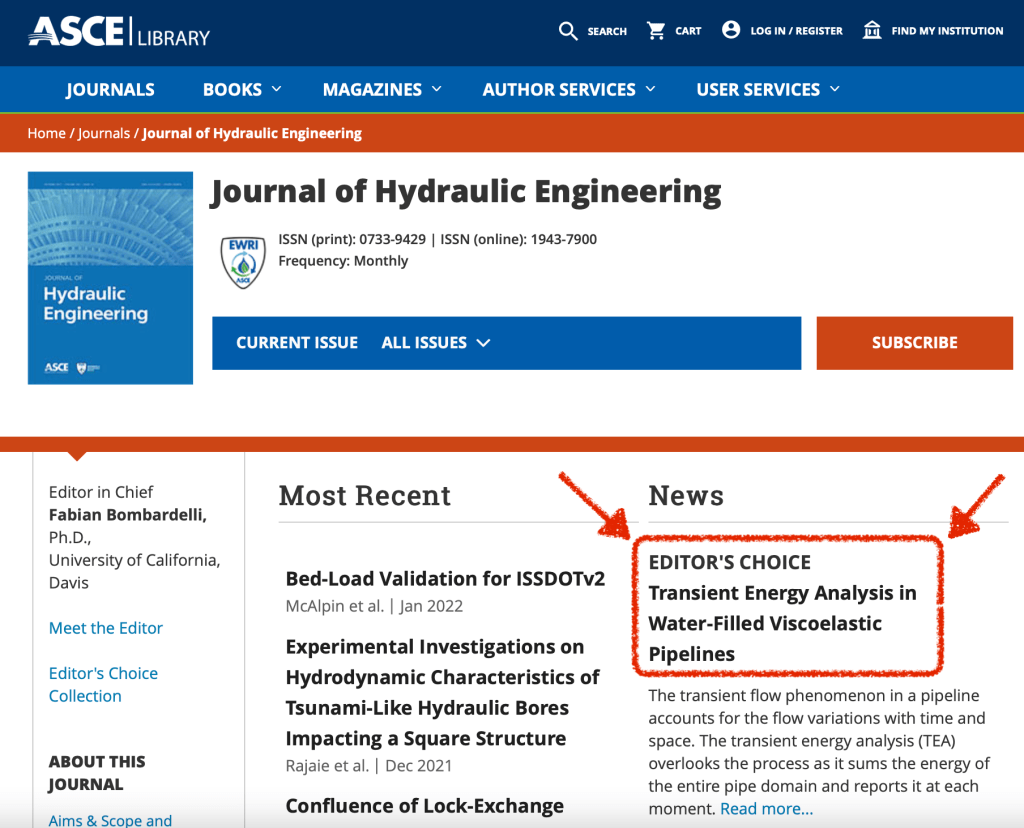Open the Journals menu item
Image resolution: width=1024 pixels, height=828 pixels.
coord(110,90)
